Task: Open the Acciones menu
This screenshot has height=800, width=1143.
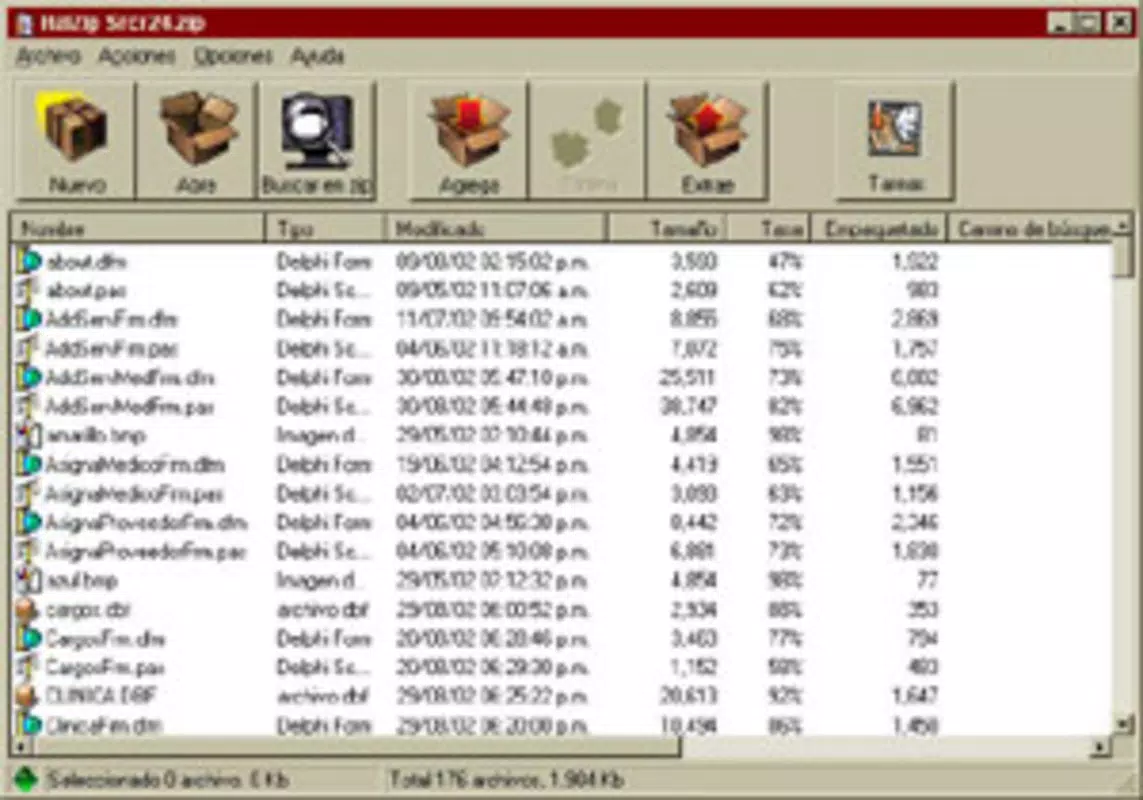Action: click(x=136, y=56)
